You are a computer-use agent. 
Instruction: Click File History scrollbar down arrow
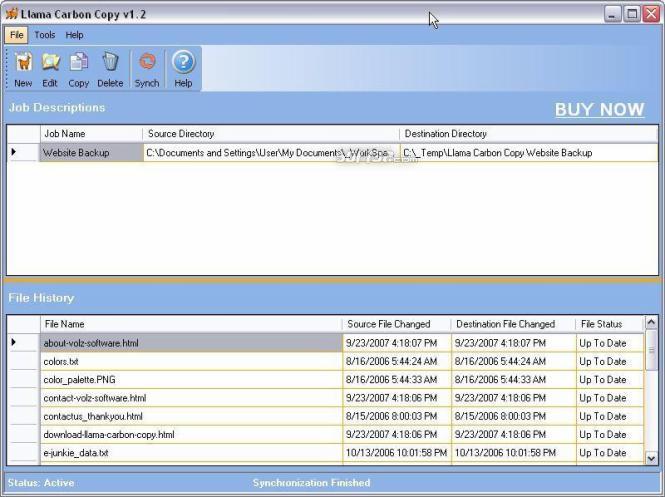tap(651, 458)
